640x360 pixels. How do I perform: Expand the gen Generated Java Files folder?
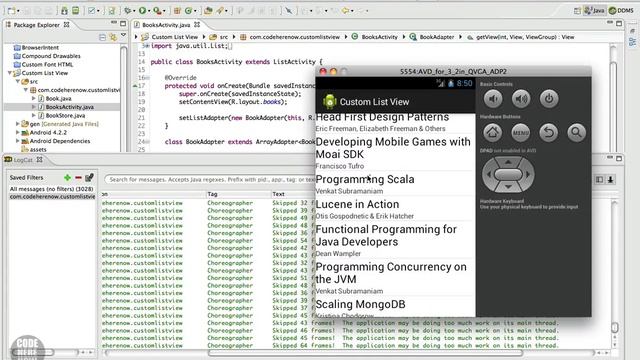[x=18, y=124]
